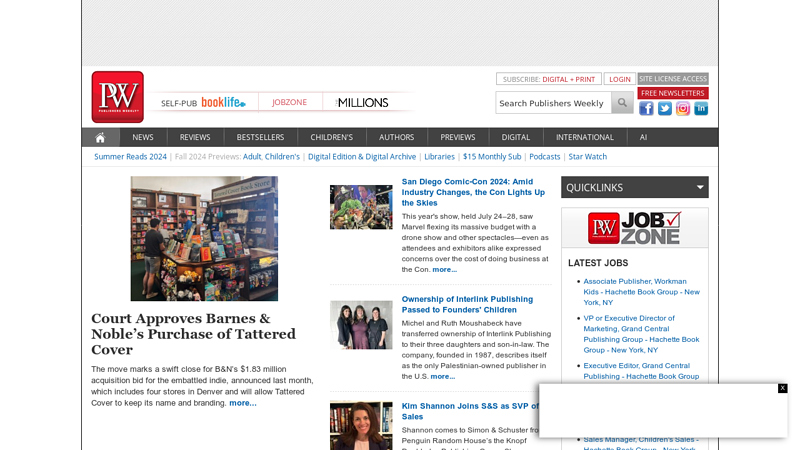Screen dimensions: 800x450
Task: Click the Interlink Publishing article thumbnail
Action: pyautogui.click(x=361, y=325)
